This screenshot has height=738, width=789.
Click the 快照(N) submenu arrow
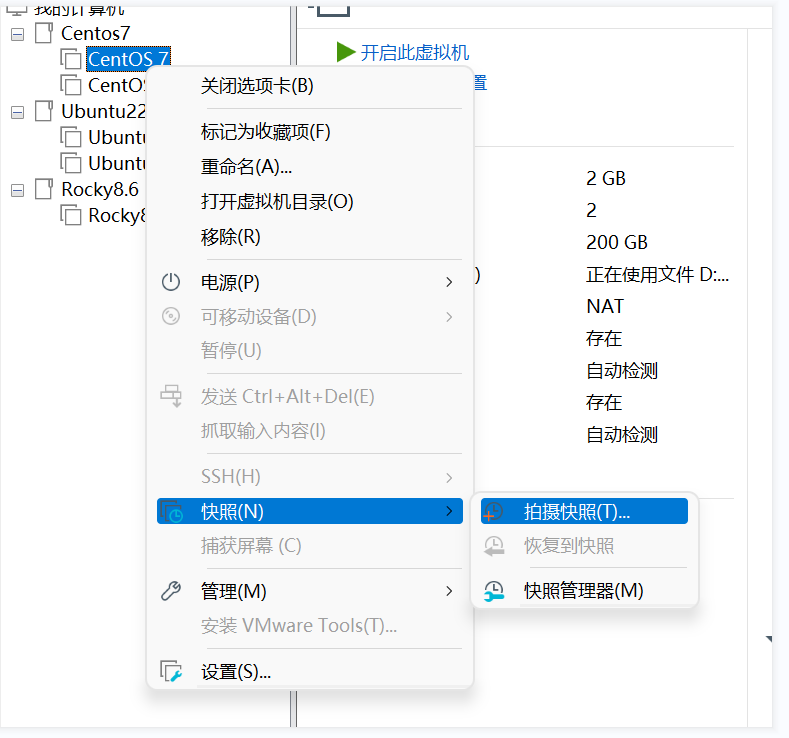449,511
